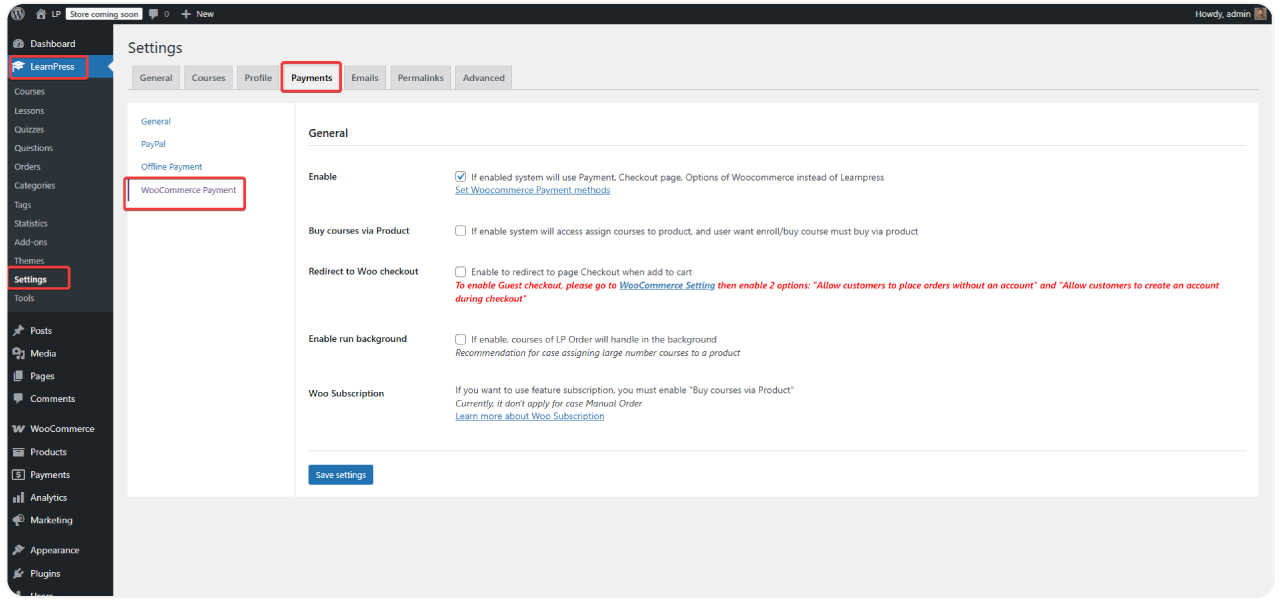Screen dimensions: 1280x600
Task: Click the Save settings button
Action: [340, 474]
